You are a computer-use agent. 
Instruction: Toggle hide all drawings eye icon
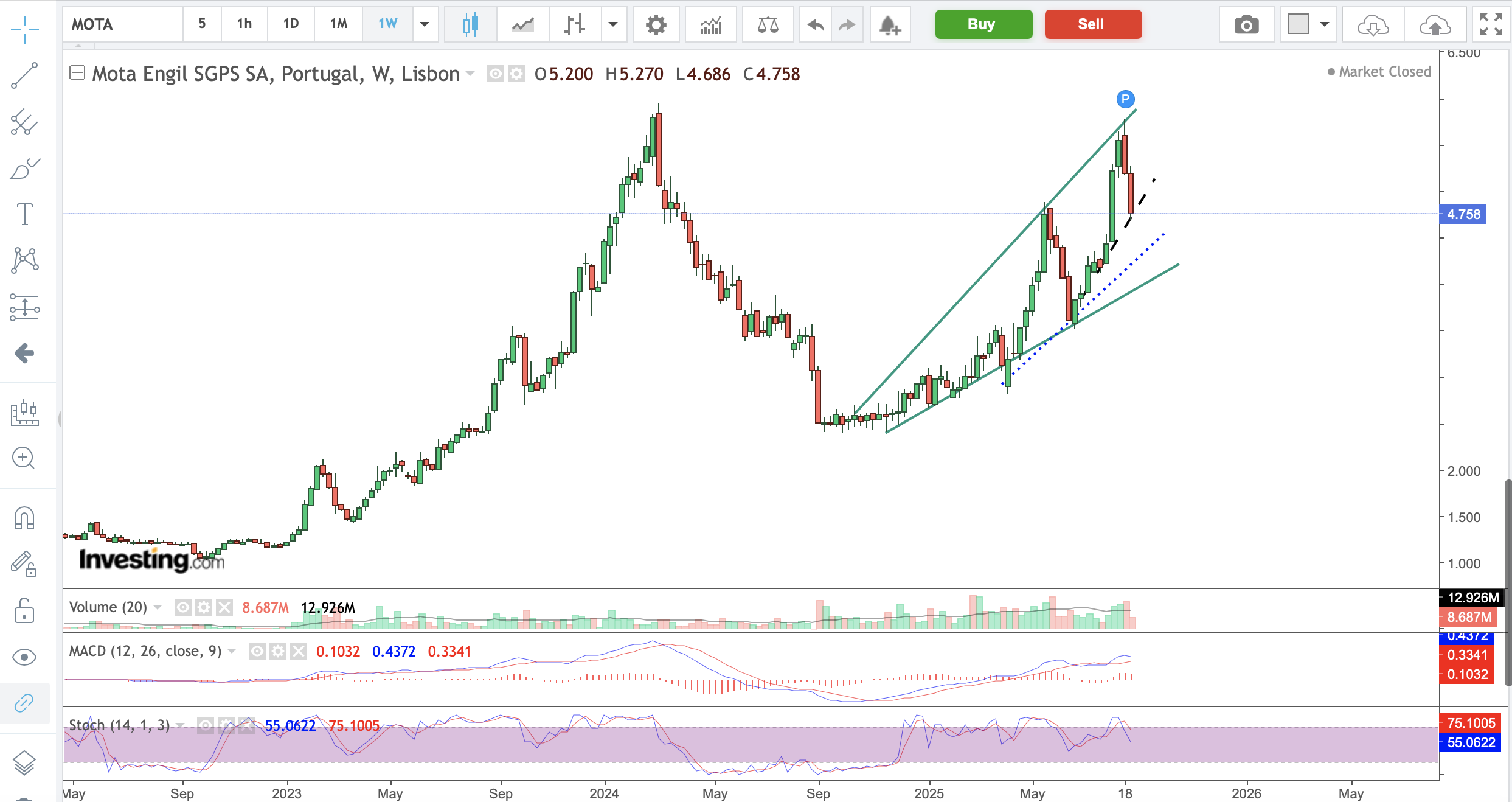point(24,657)
